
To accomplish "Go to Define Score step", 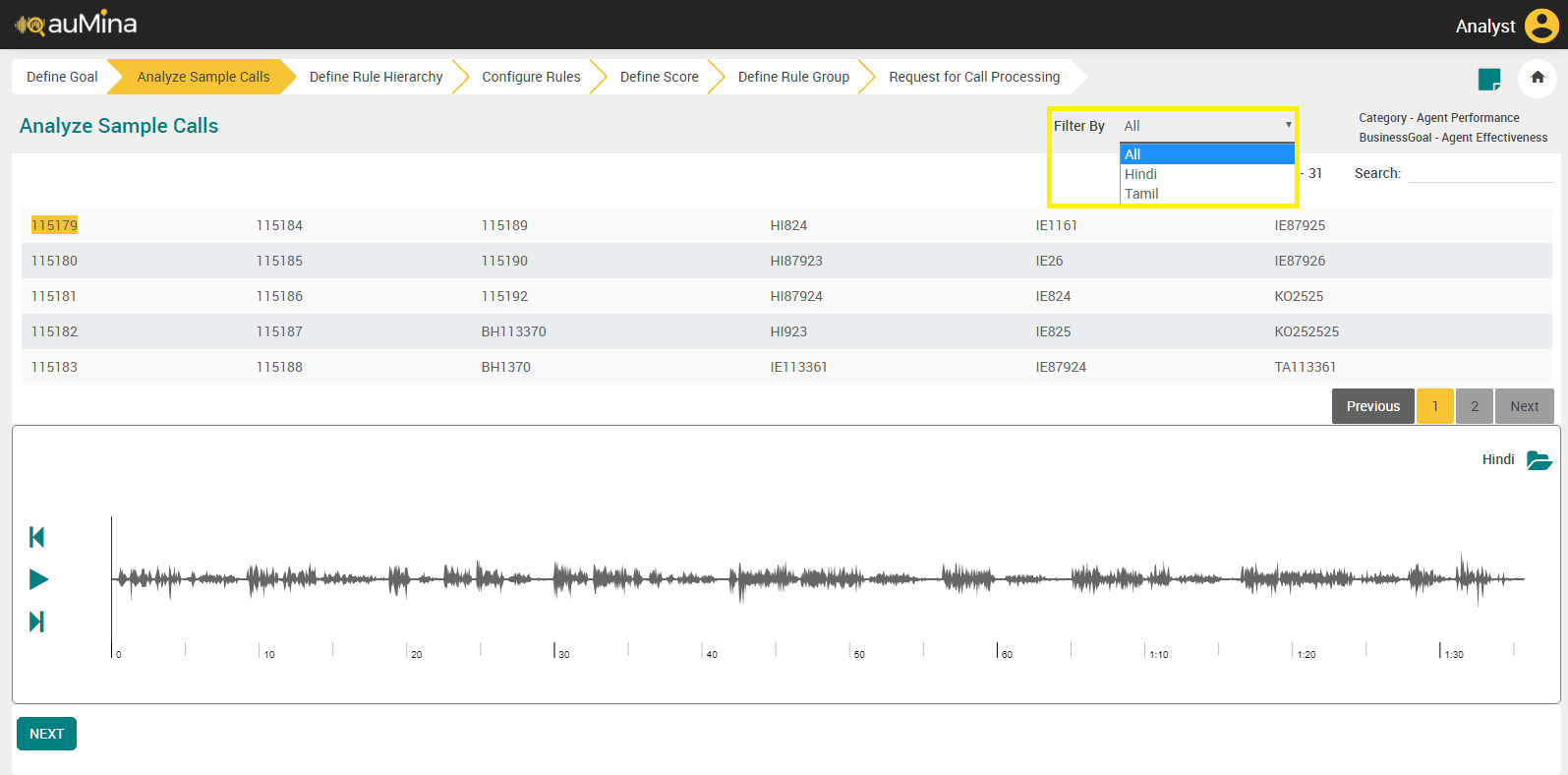I will coord(659,77).
